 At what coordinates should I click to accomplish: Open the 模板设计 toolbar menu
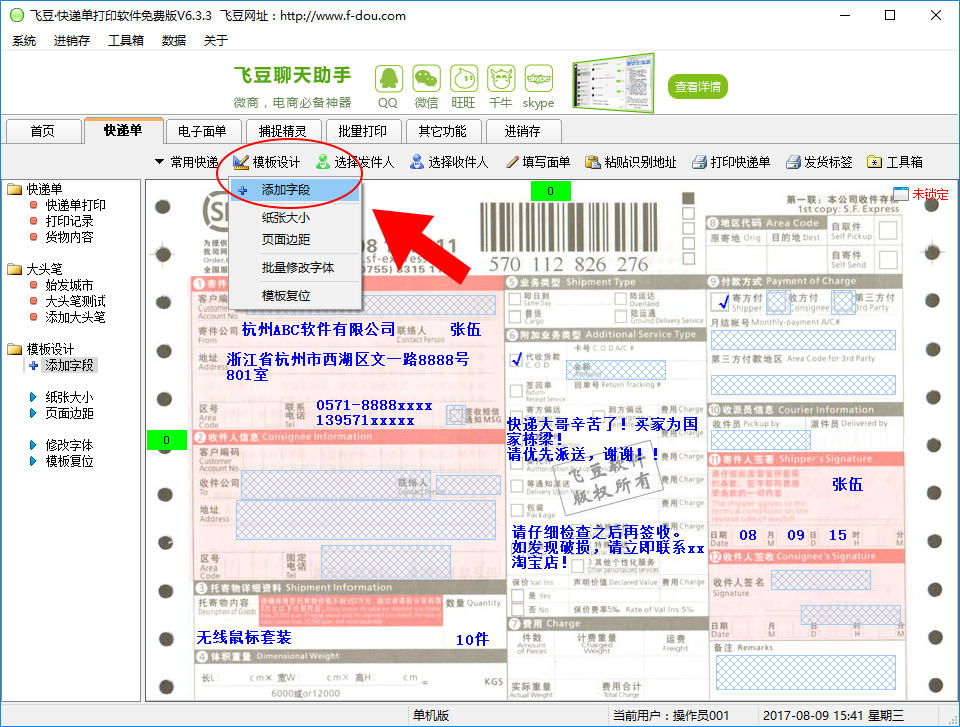(x=267, y=162)
